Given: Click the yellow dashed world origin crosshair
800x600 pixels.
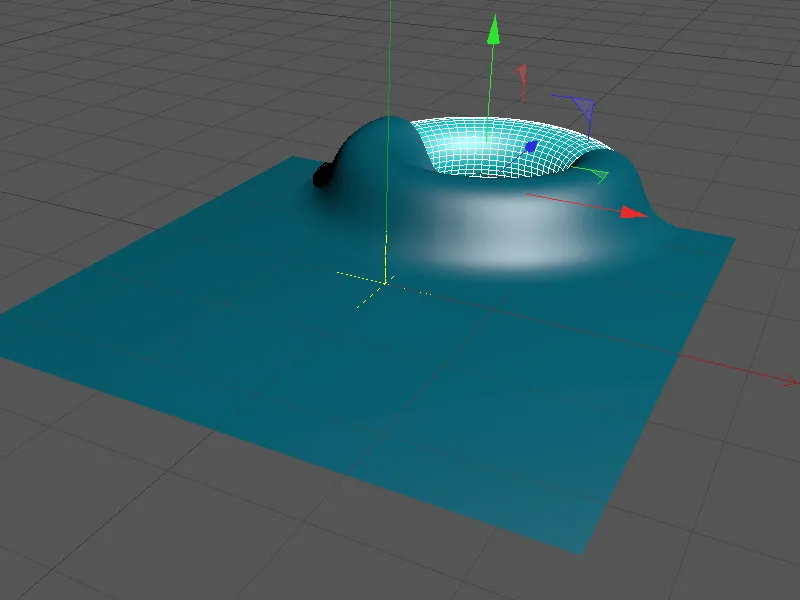Looking at the screenshot, I should (385, 282).
